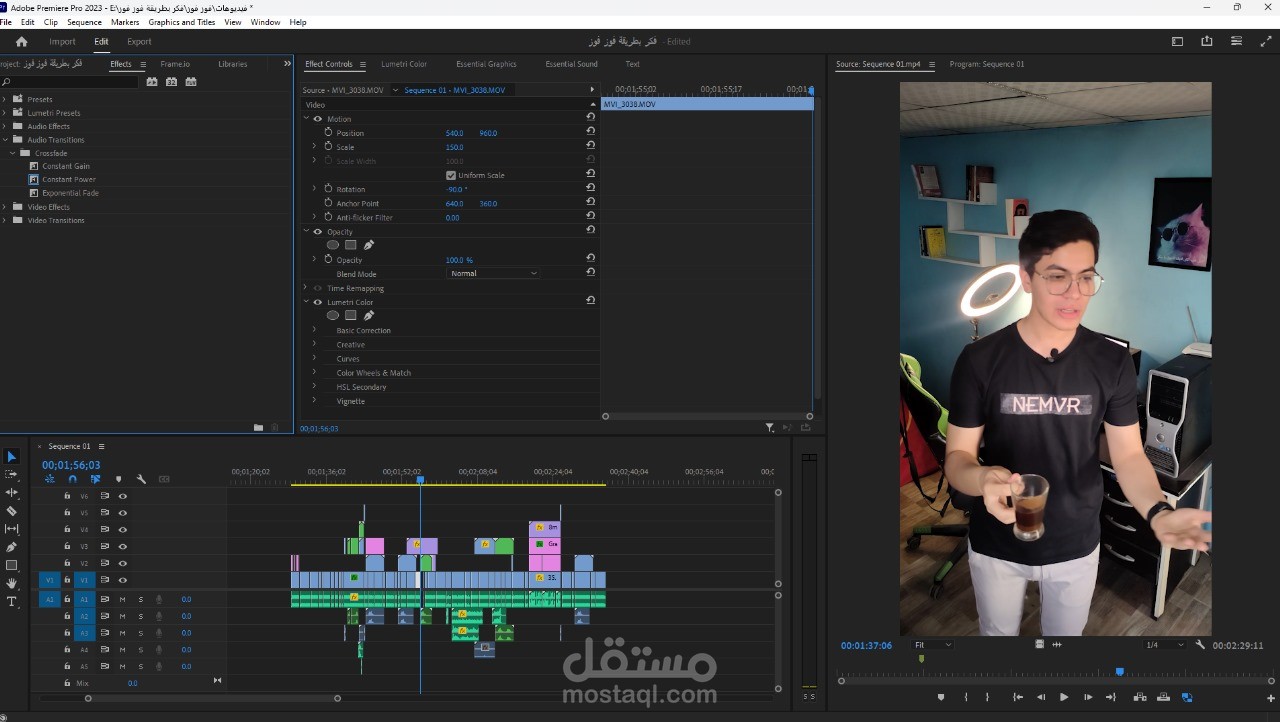Create new custom bin in Effects panel
Image resolution: width=1280 pixels, height=722 pixels.
(x=258, y=427)
